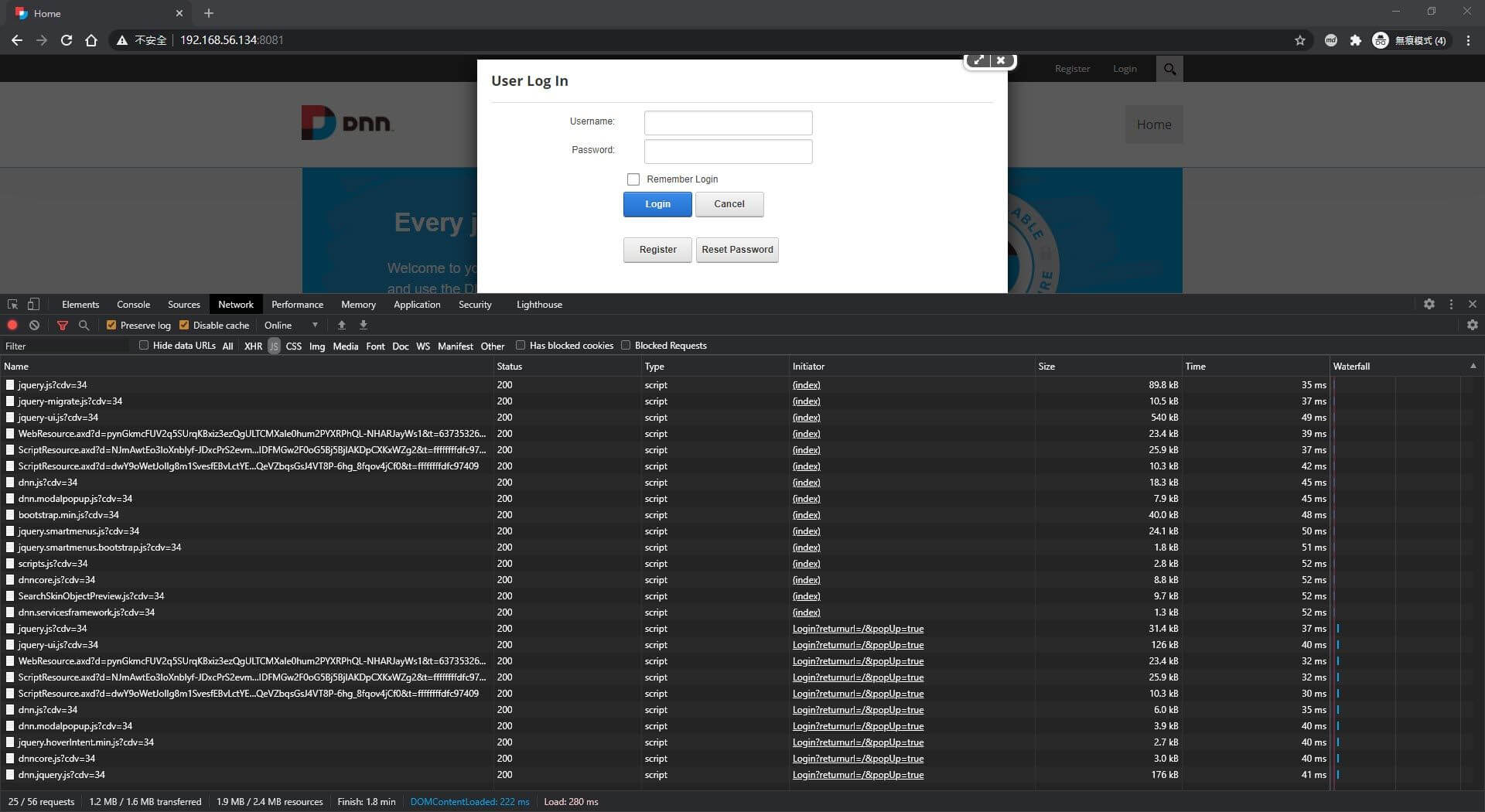Open DevTools customize three-dot menu

pyautogui.click(x=1451, y=305)
